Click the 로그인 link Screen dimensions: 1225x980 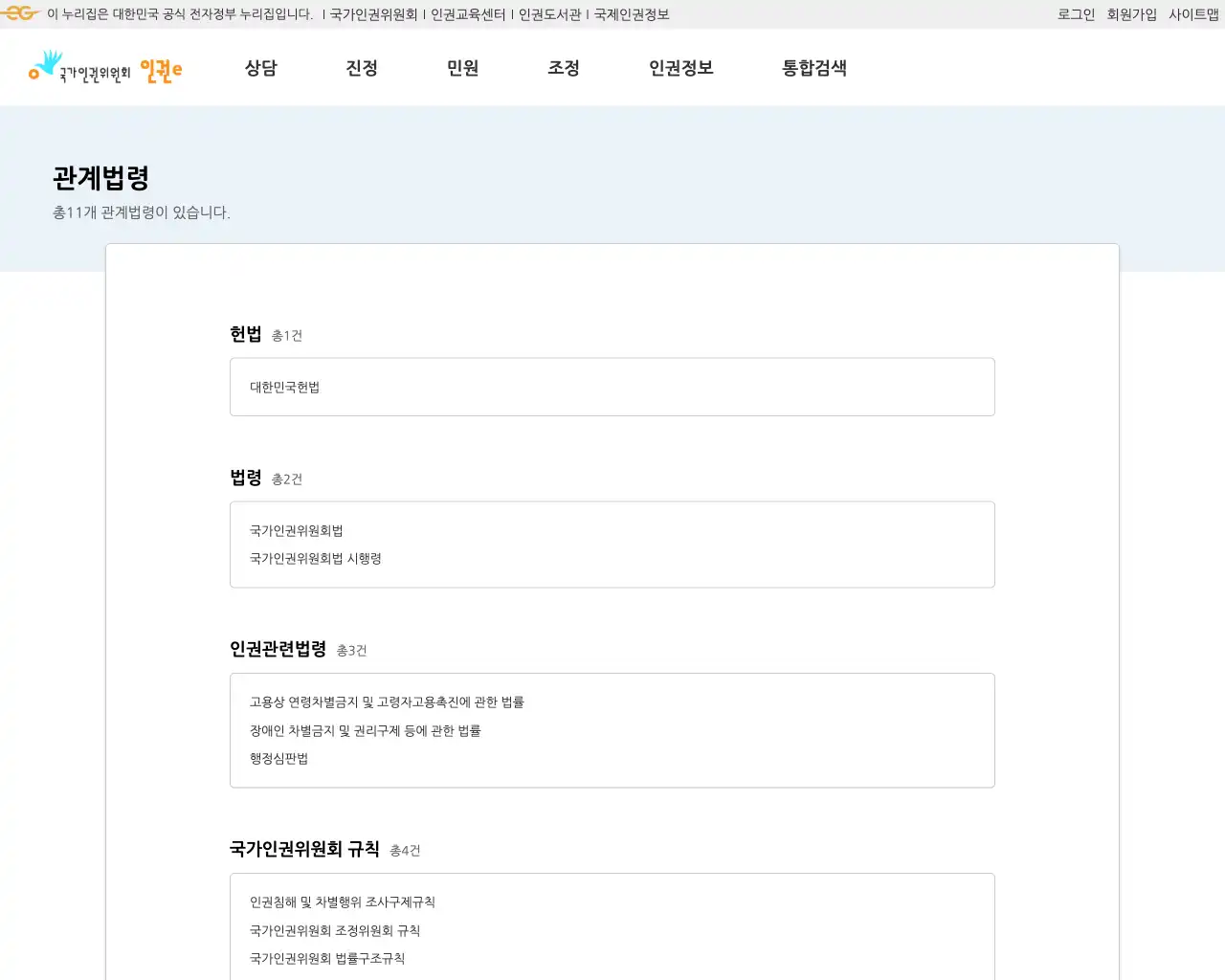1075,13
